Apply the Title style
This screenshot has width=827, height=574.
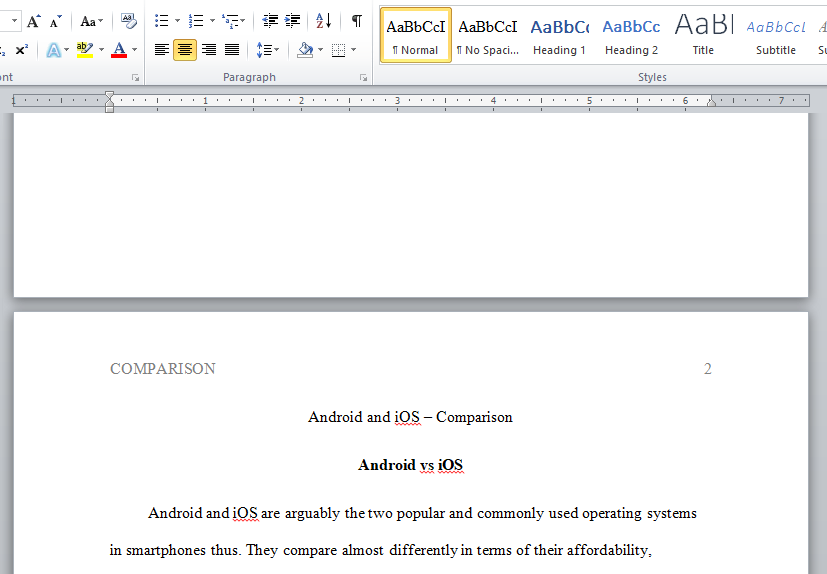pyautogui.click(x=704, y=35)
